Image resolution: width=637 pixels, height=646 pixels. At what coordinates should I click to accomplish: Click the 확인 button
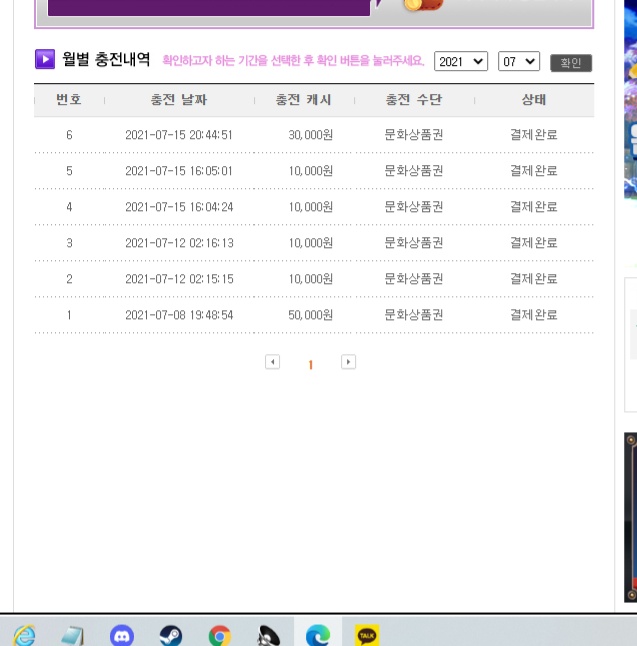point(571,63)
